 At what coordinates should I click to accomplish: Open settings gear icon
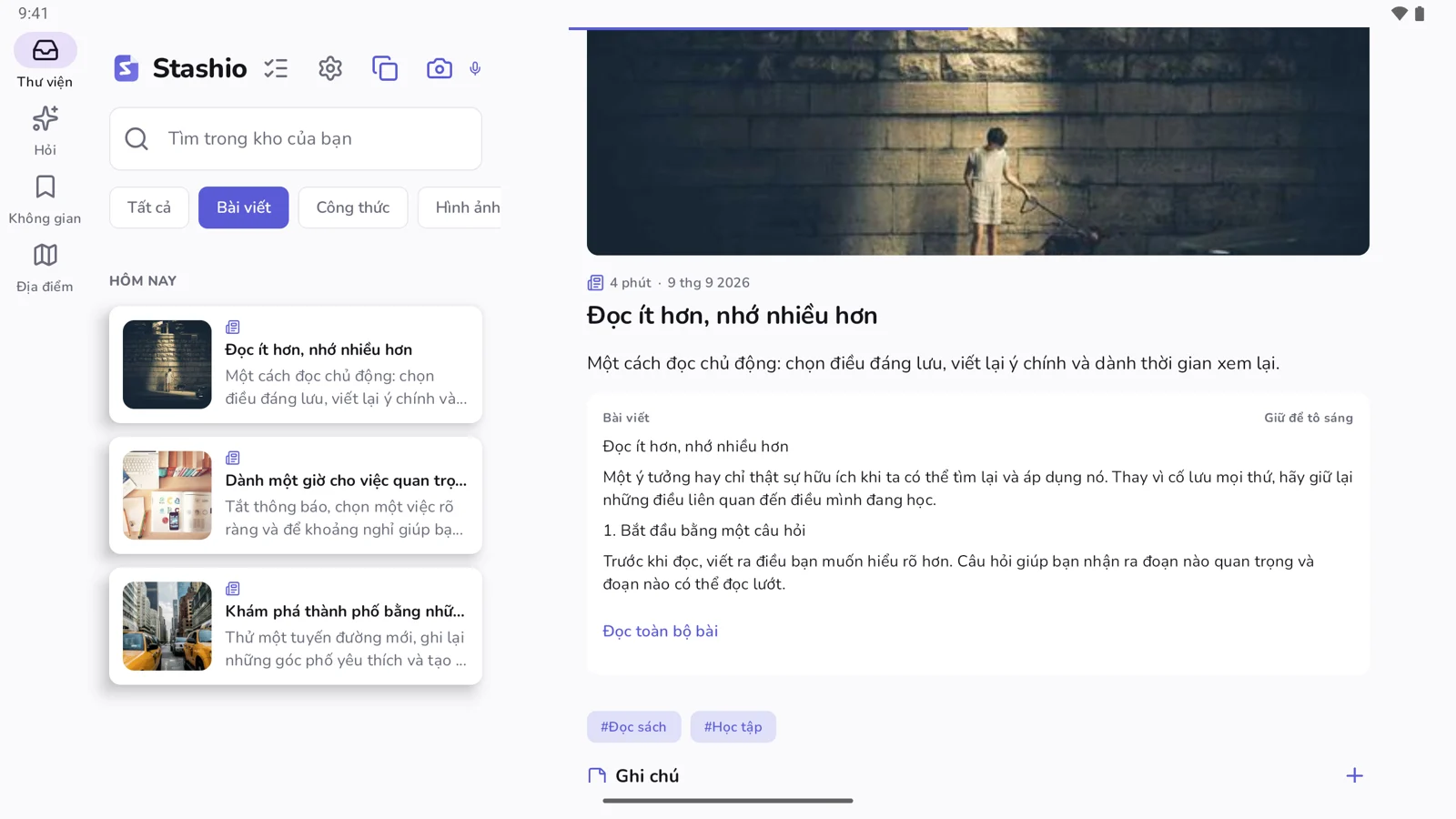(x=330, y=68)
